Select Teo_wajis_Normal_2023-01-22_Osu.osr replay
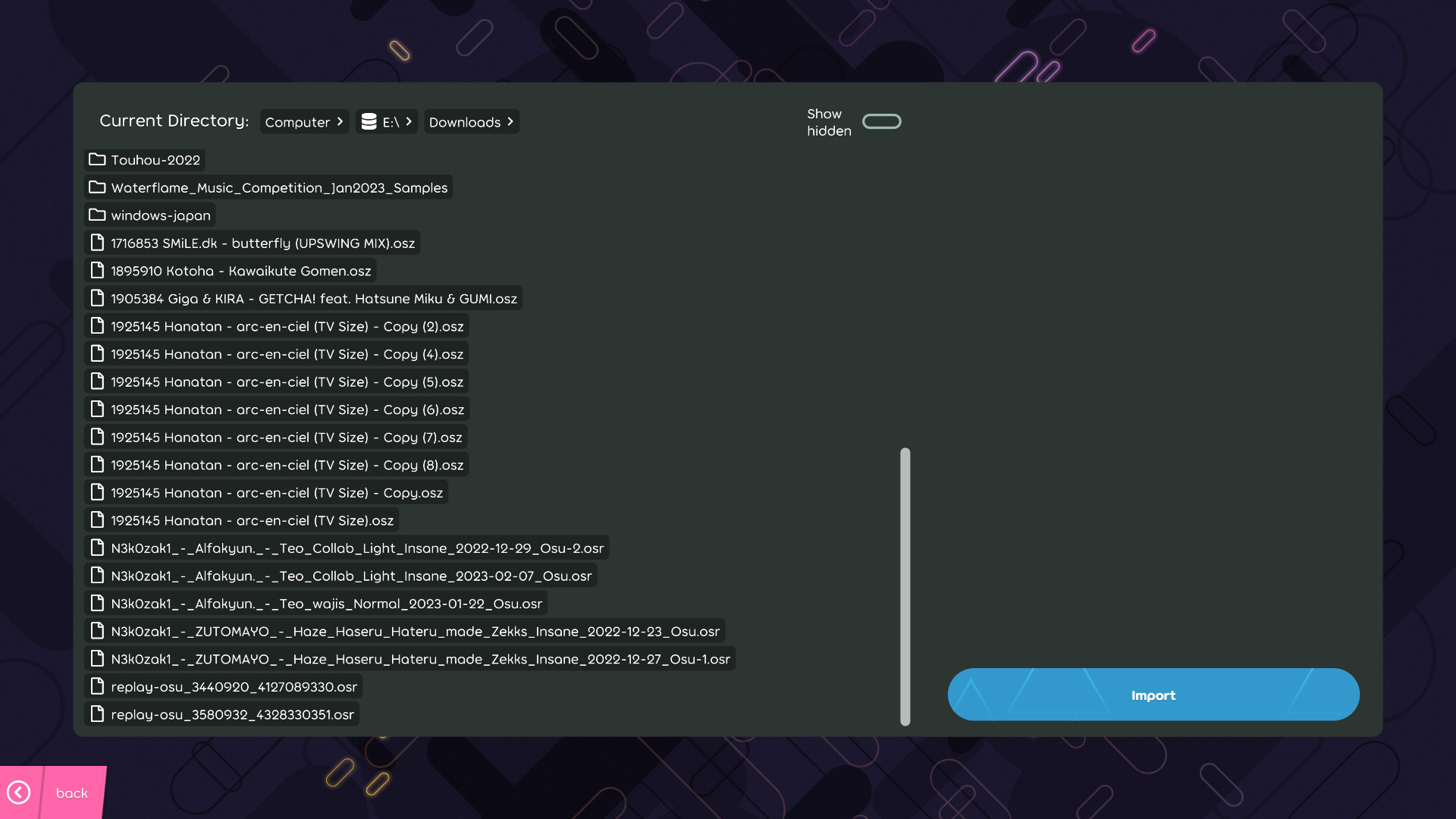The image size is (1456, 819). coord(316,604)
